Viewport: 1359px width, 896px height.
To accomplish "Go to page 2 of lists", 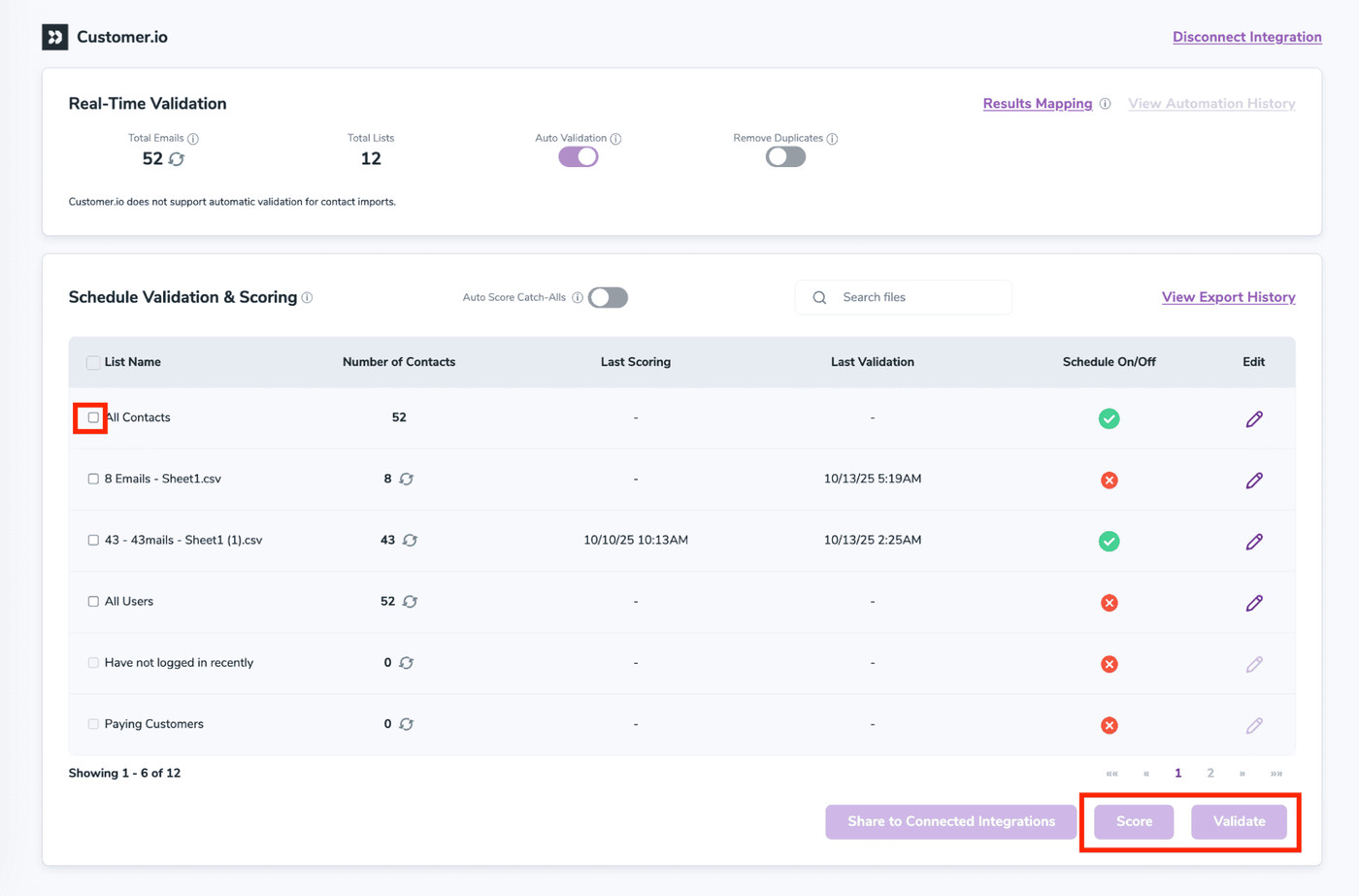I will [x=1210, y=774].
